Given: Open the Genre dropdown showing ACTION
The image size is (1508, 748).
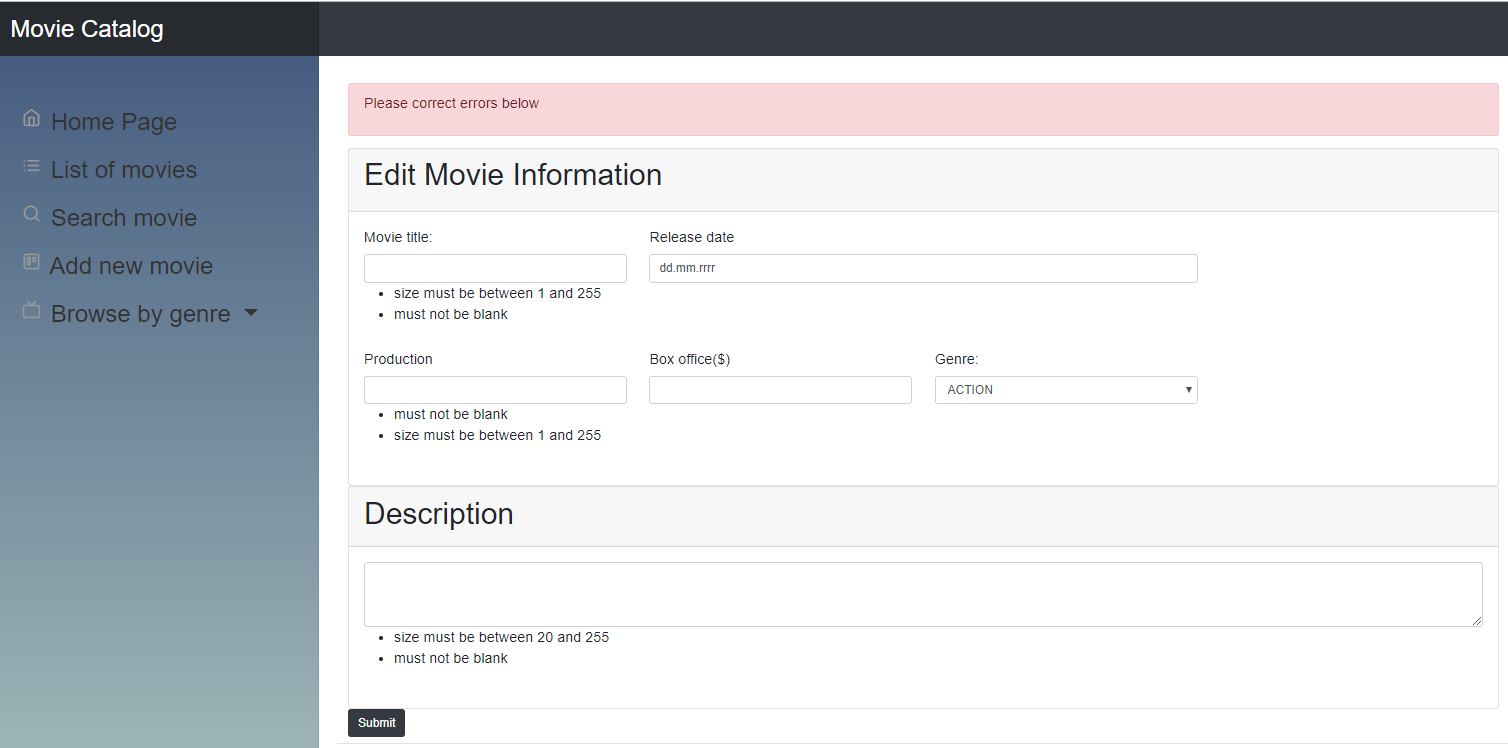Looking at the screenshot, I should coord(1066,390).
